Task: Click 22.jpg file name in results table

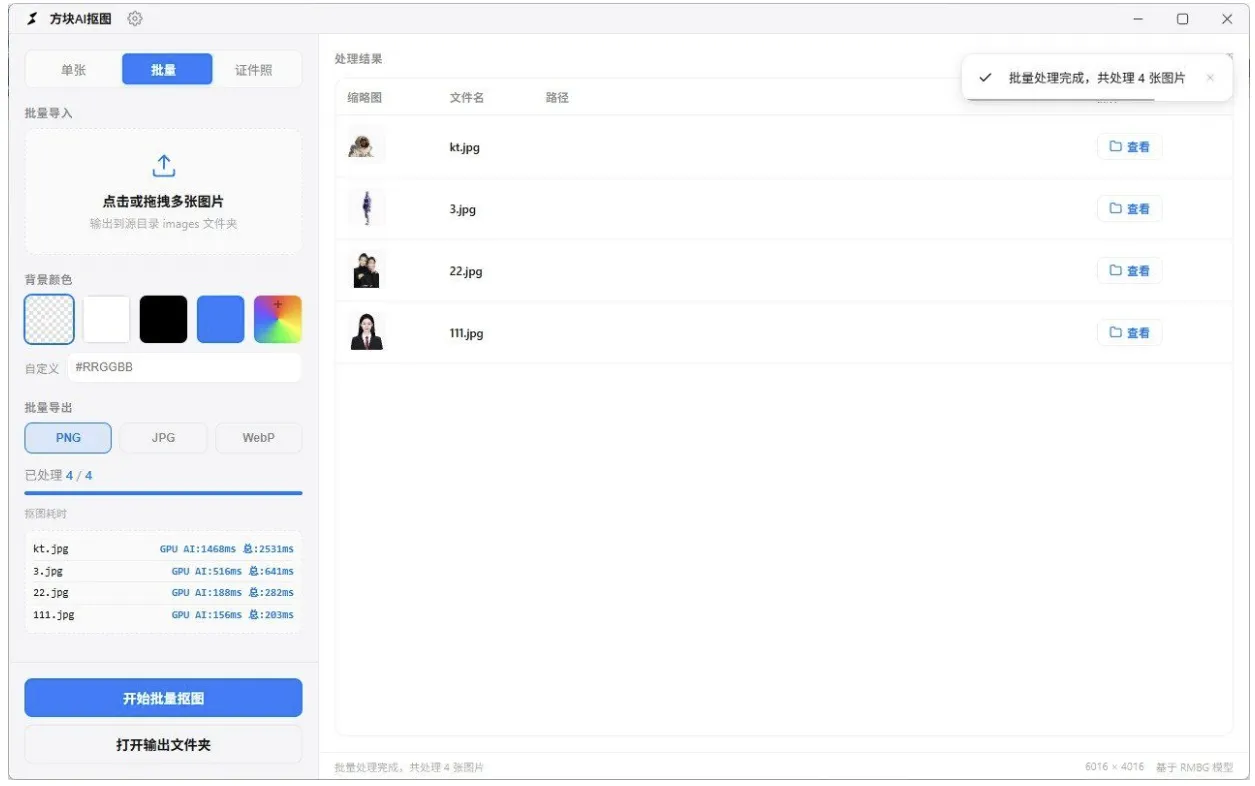Action: (466, 271)
